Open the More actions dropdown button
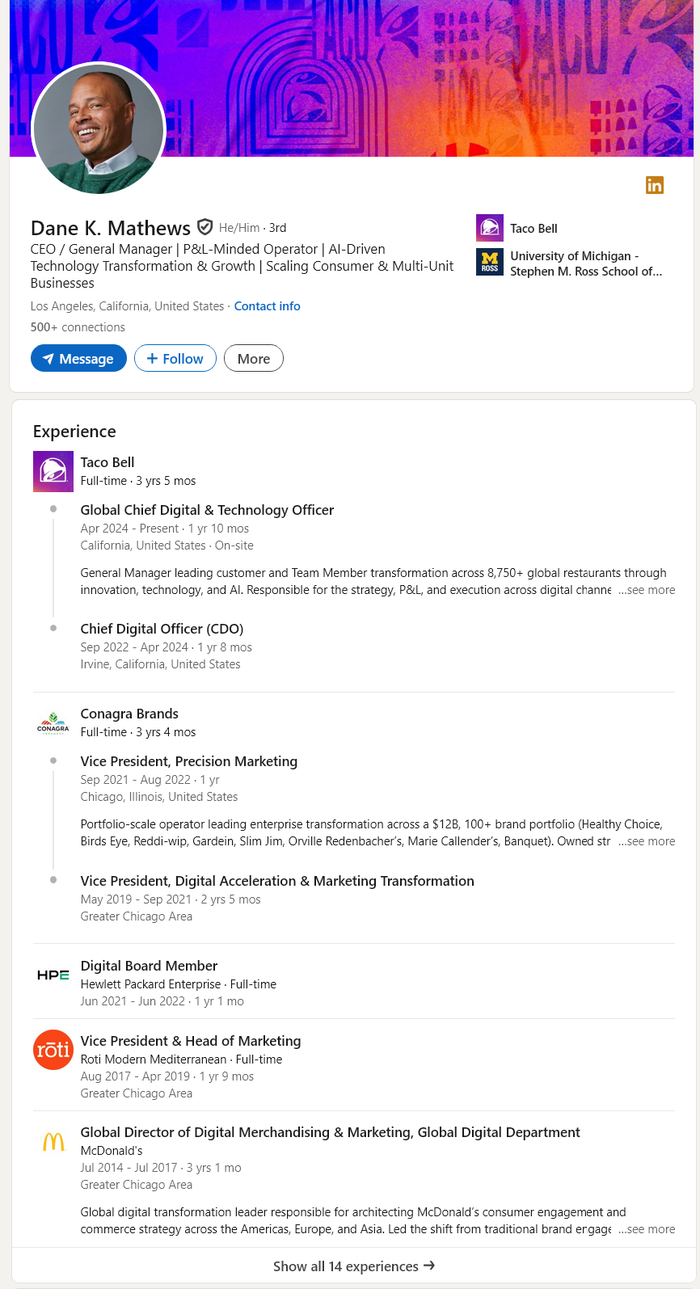The width and height of the screenshot is (700, 1289). click(x=253, y=358)
